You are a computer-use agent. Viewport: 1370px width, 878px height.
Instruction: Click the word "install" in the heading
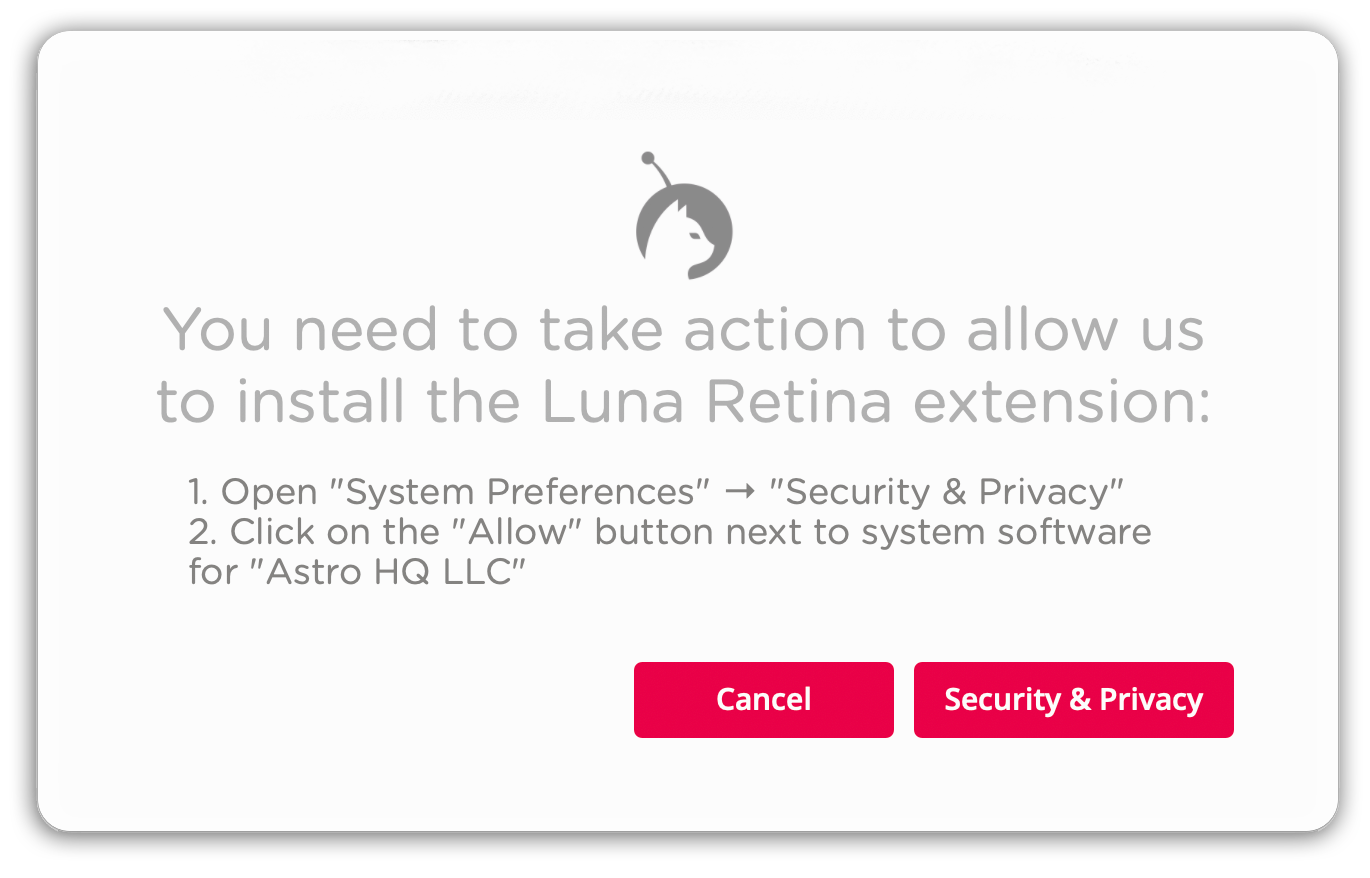coord(320,402)
